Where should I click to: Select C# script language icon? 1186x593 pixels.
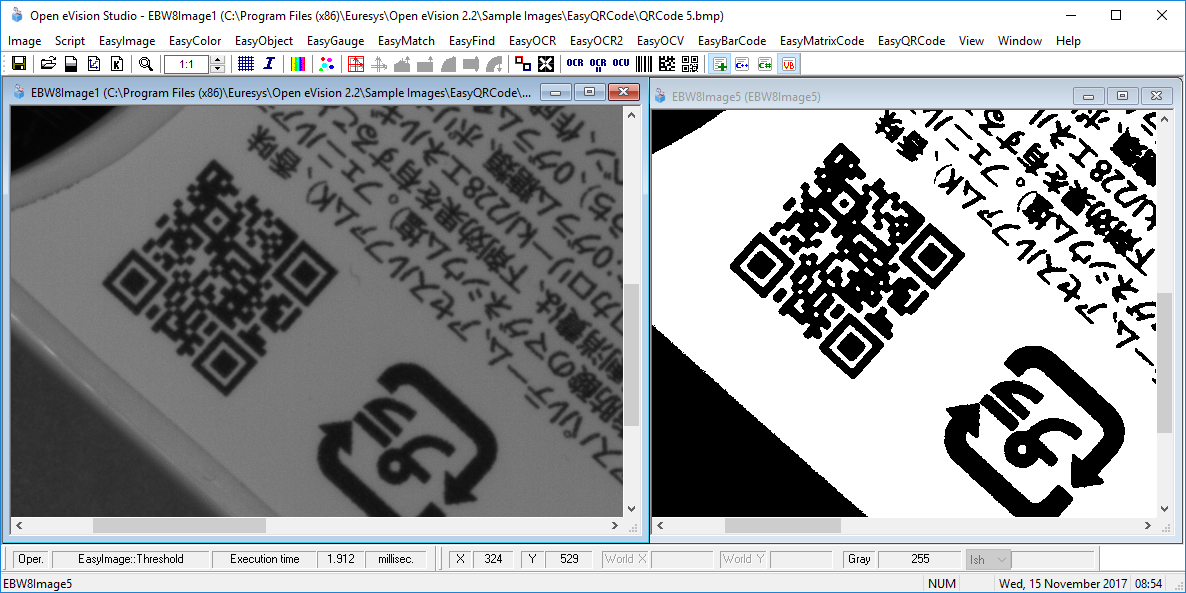765,64
